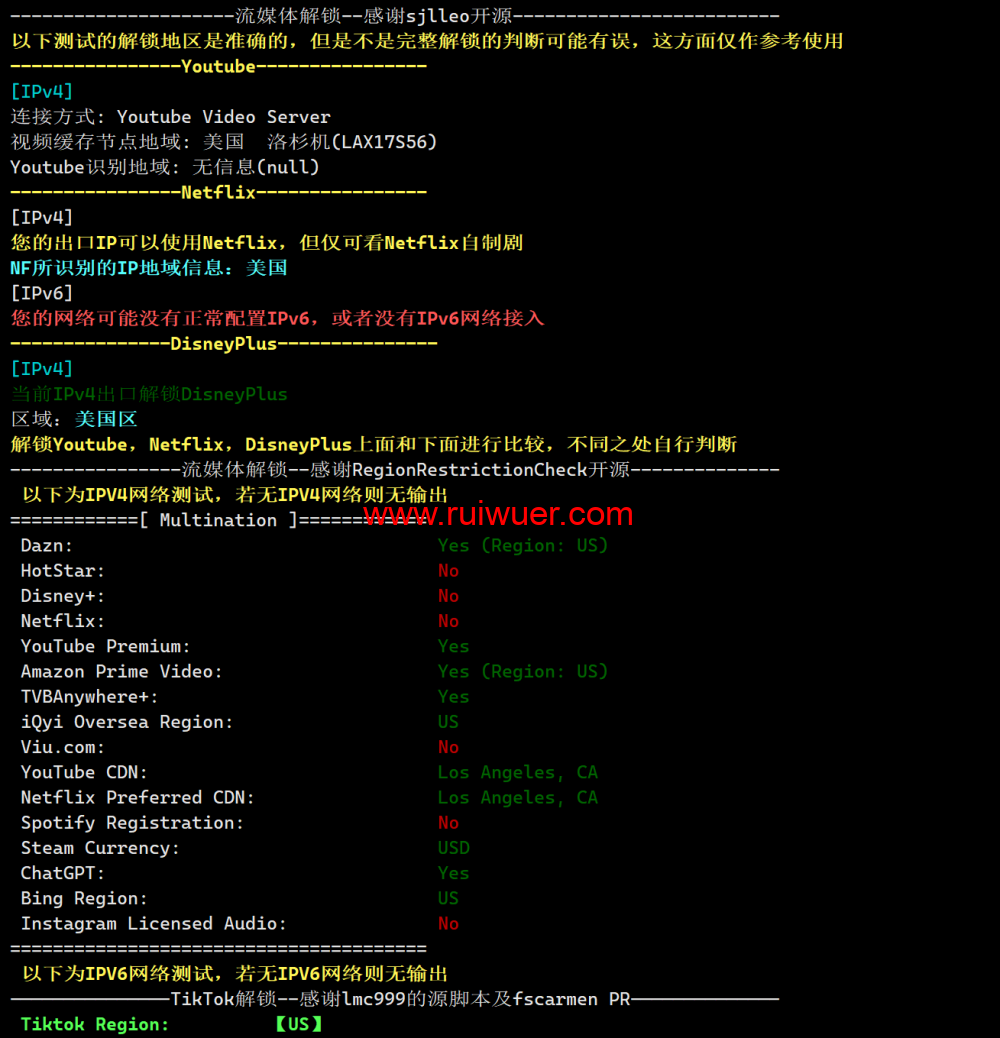Click the DisneyPlus section header
1000x1038 pixels.
tap(223, 343)
